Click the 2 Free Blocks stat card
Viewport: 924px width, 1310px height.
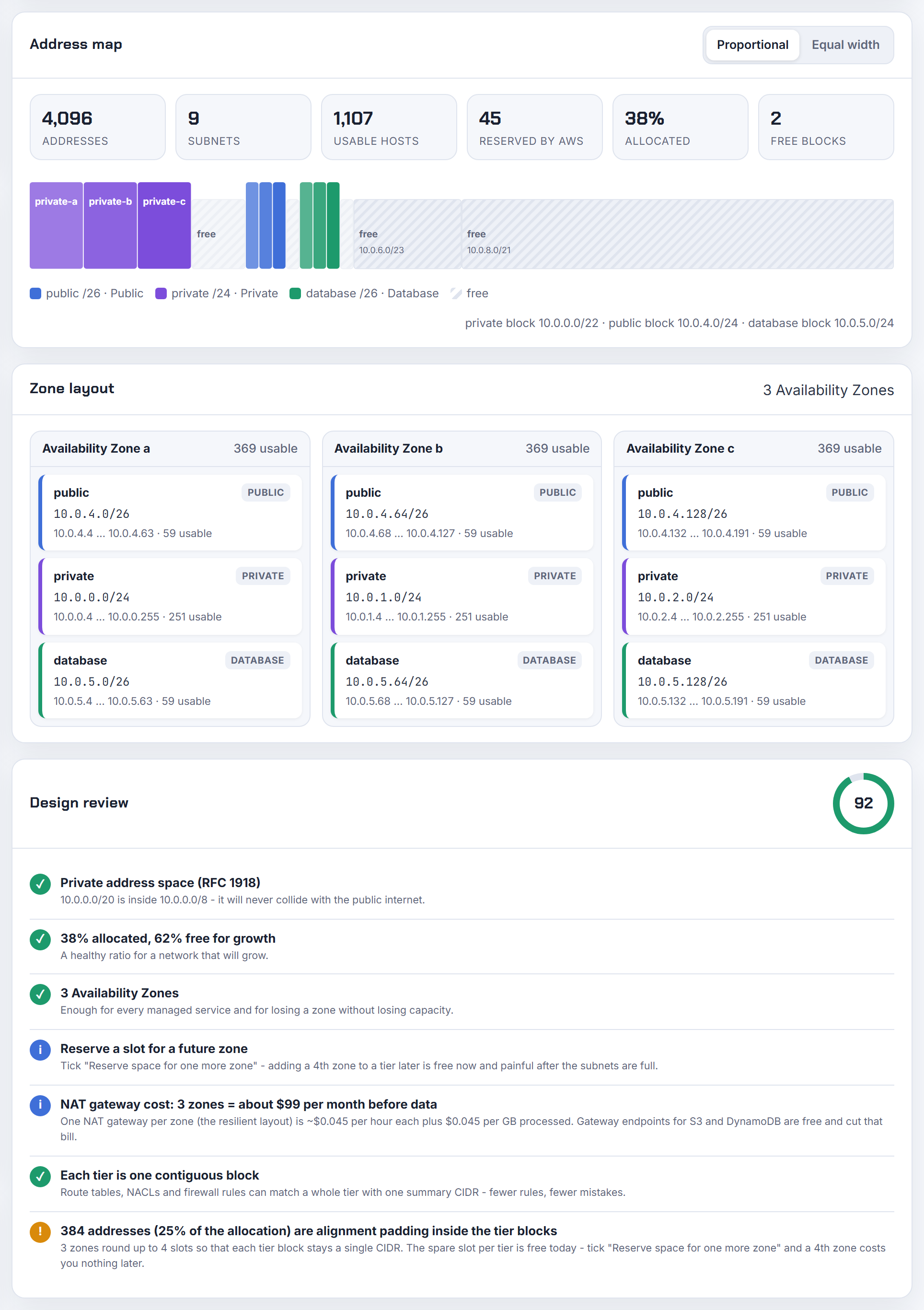coord(826,127)
